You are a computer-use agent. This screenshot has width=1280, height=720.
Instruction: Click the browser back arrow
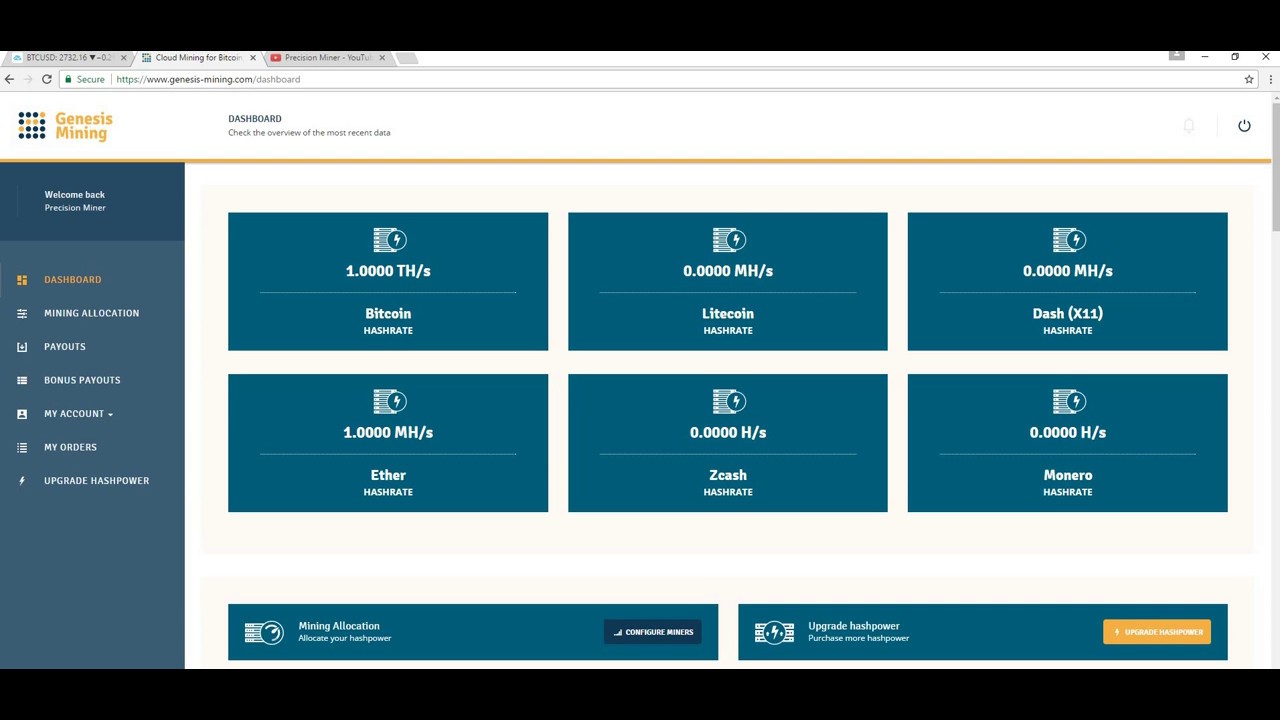(10, 79)
